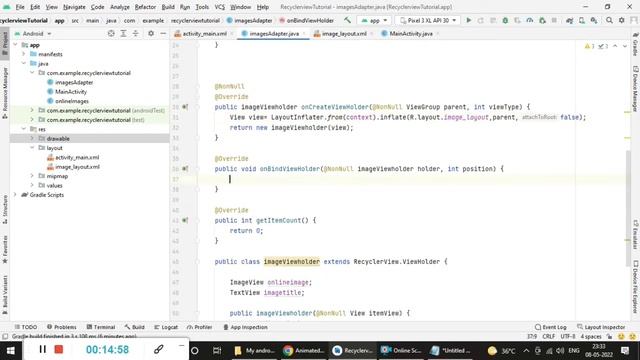The width and height of the screenshot is (640, 360).
Task: Open the Navigate menu
Action: tap(74, 7)
